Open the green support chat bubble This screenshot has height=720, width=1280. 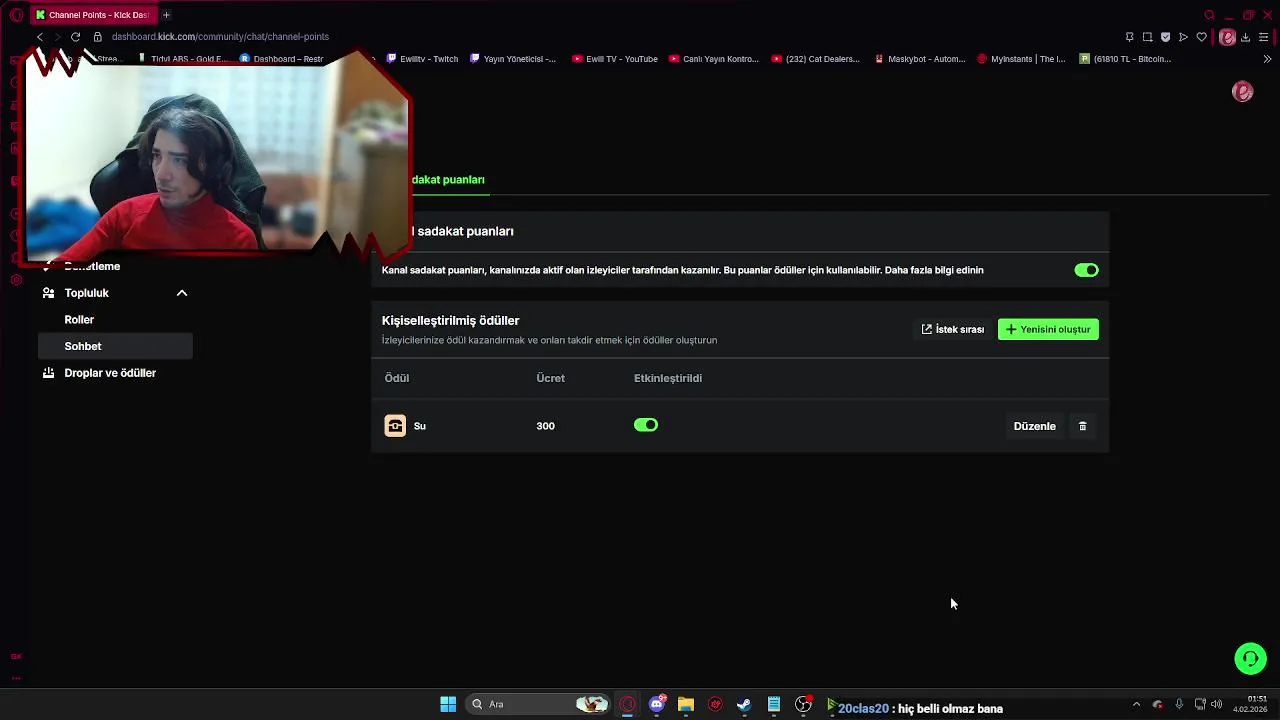pyautogui.click(x=1250, y=658)
